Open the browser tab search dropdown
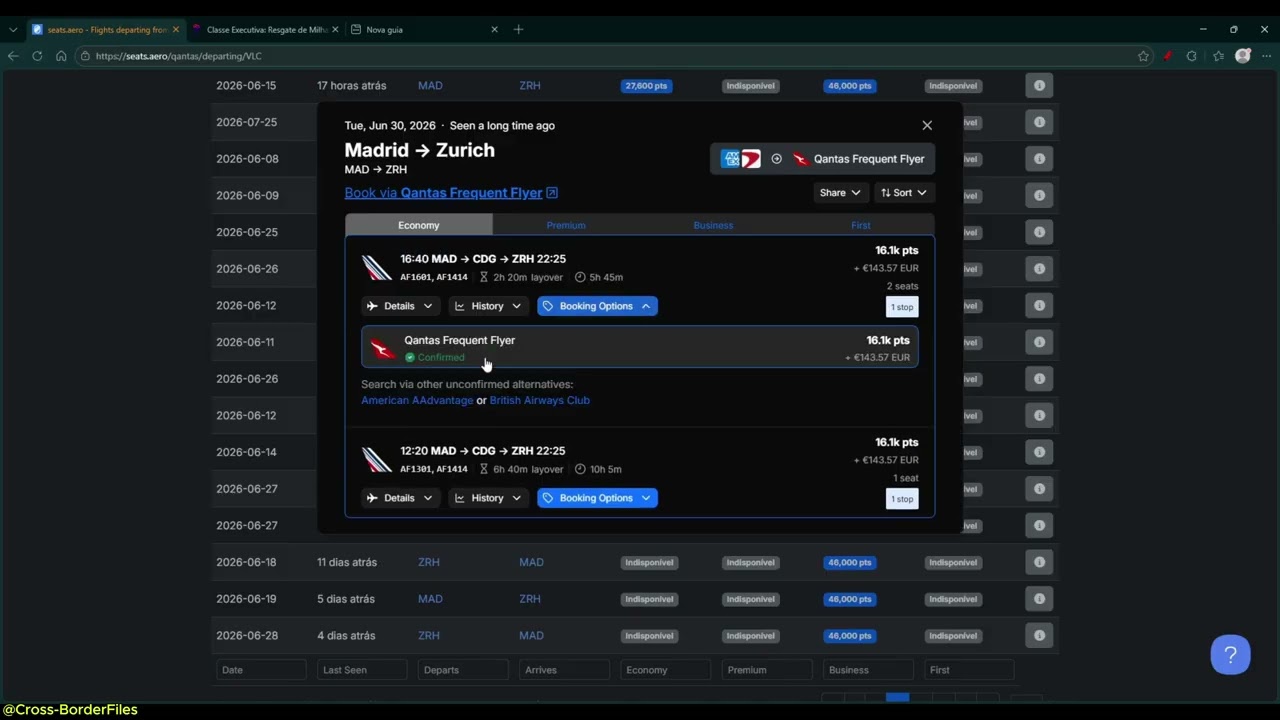The height and width of the screenshot is (720, 1280). click(12, 30)
